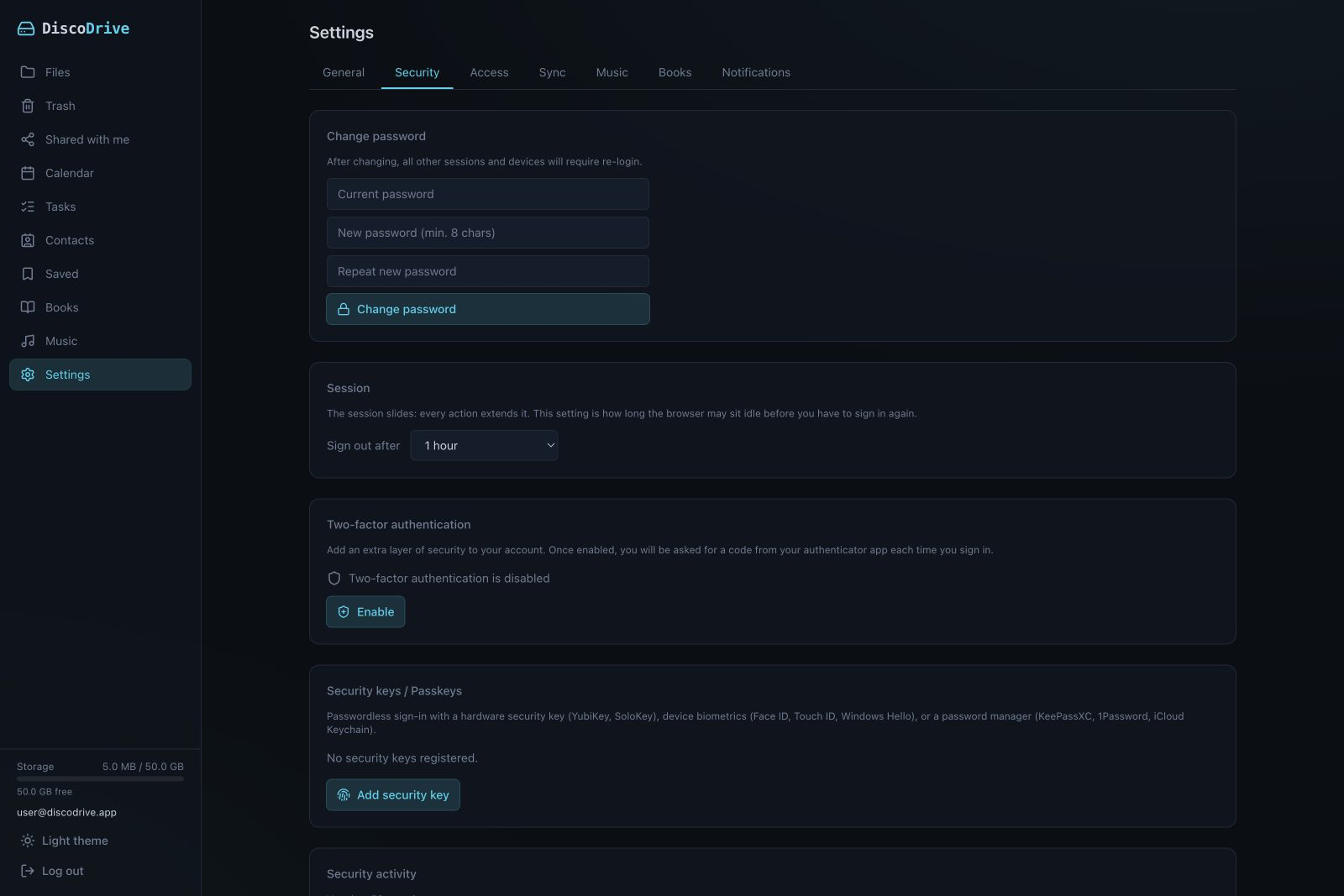Click the Shared with me share icon

tap(28, 139)
